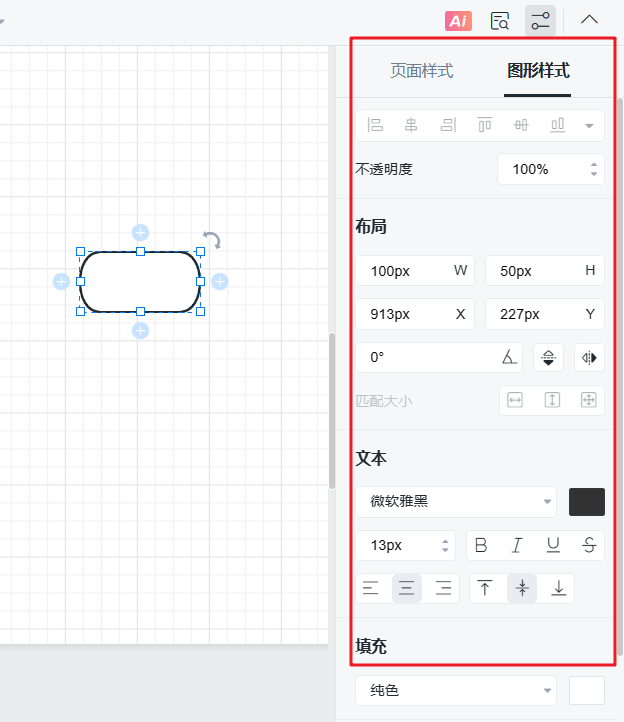Open the white fill color swatch
Screen dimensions: 624x722
[587, 690]
